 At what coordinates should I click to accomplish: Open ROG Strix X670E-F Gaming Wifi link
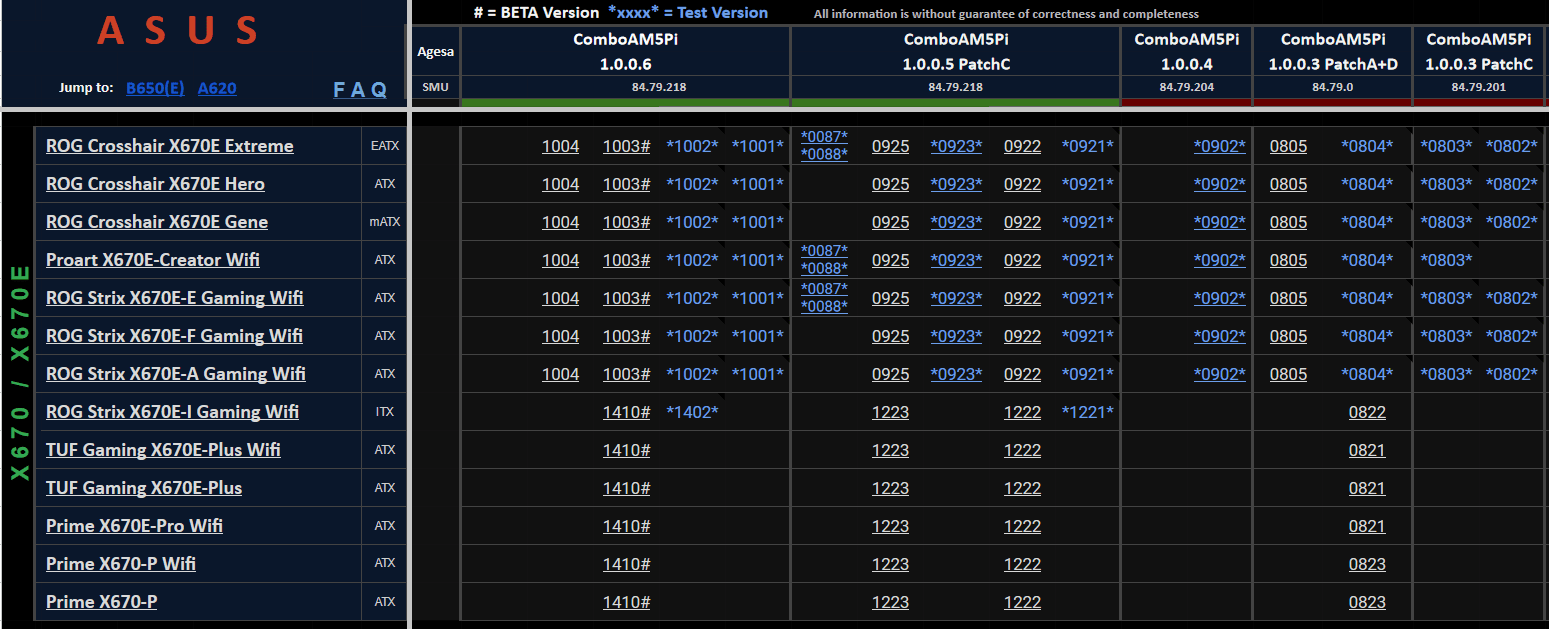pos(174,336)
